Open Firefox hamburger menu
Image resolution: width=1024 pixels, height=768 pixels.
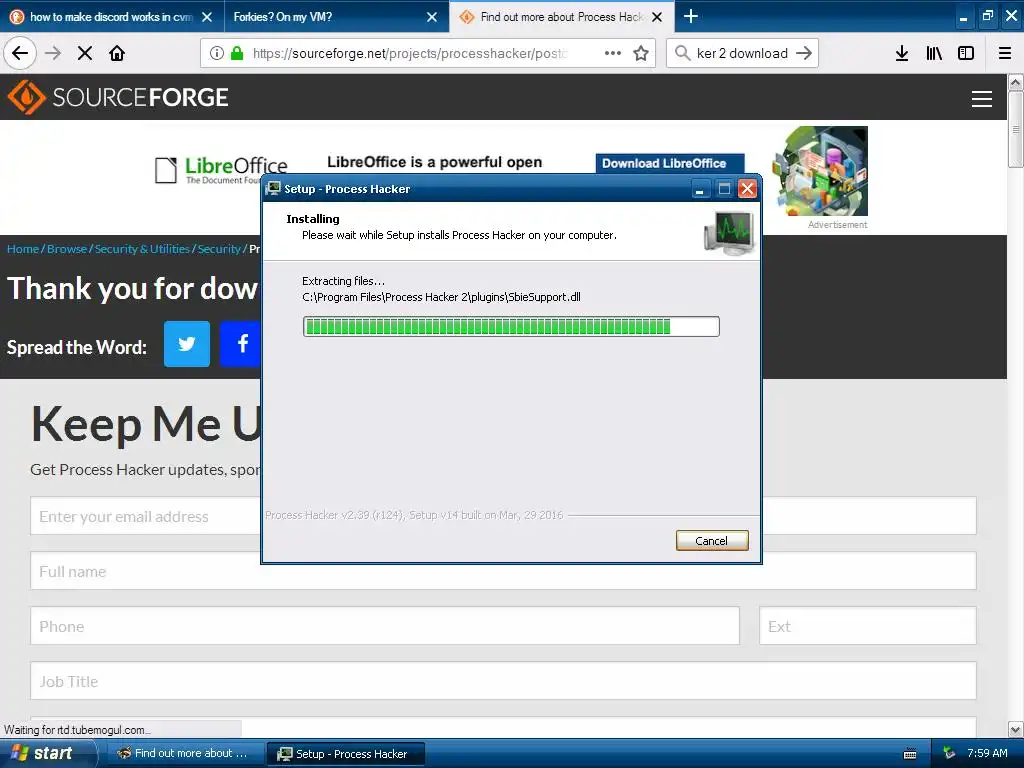point(1005,53)
